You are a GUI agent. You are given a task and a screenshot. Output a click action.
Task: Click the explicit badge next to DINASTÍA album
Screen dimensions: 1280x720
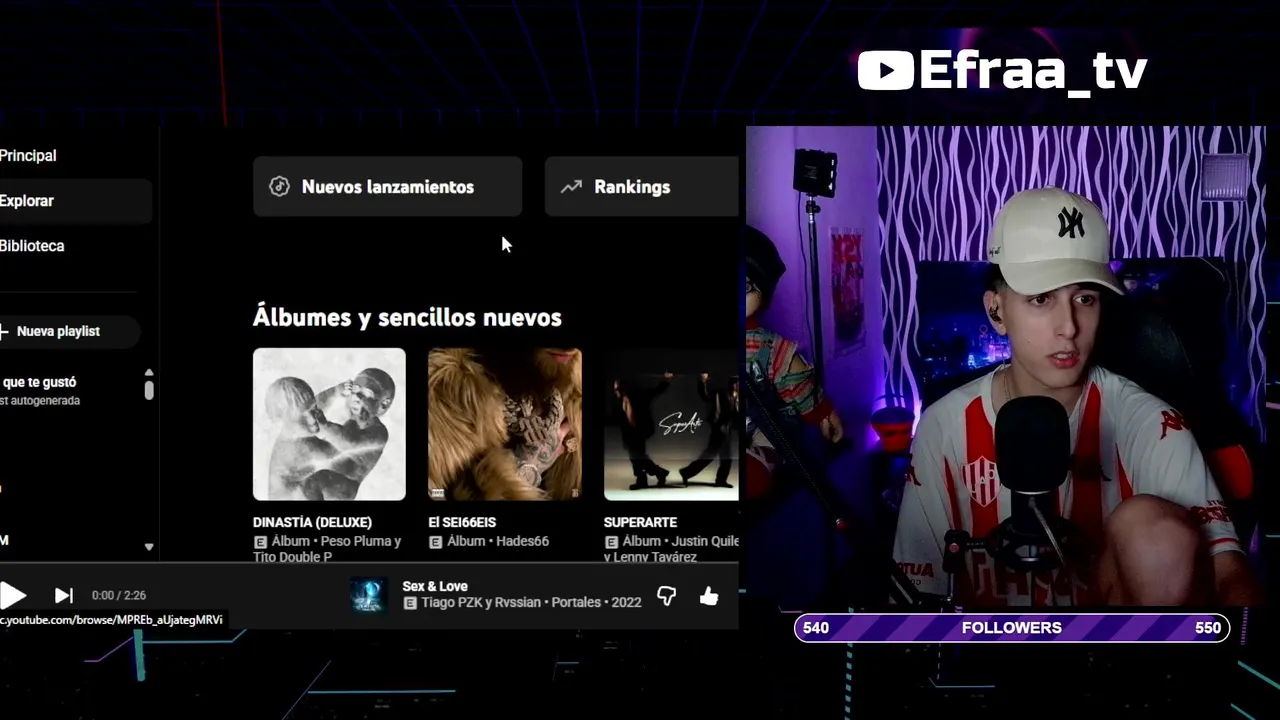(x=260, y=542)
